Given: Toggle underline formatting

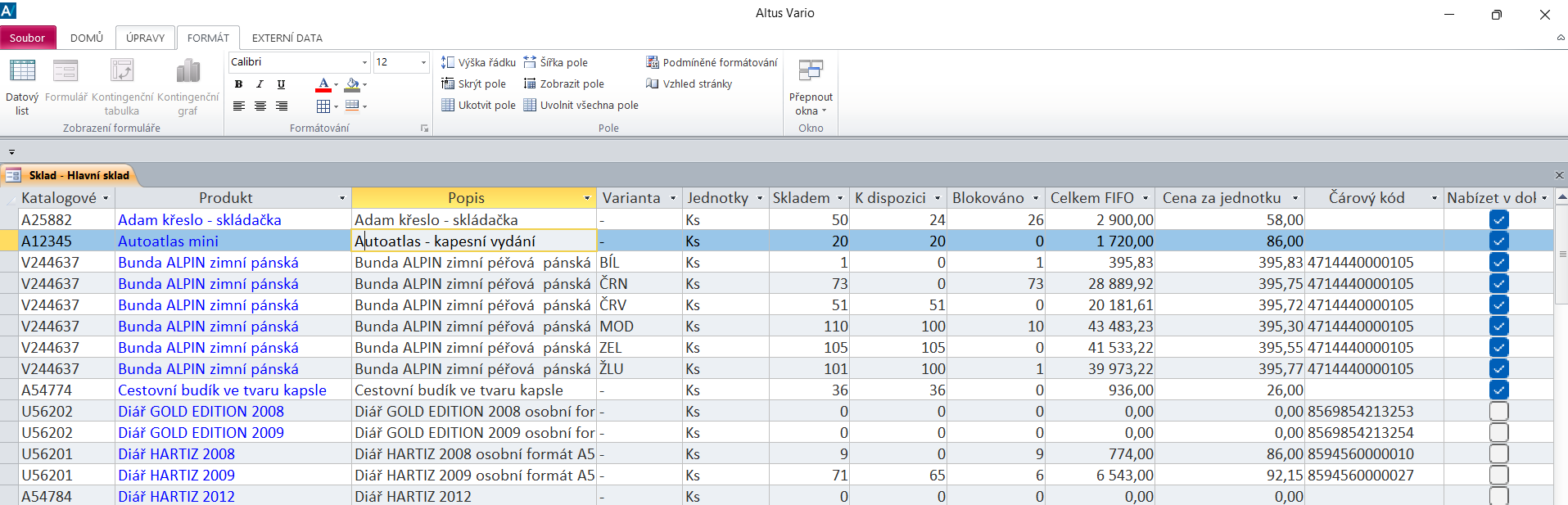Looking at the screenshot, I should click(281, 83).
